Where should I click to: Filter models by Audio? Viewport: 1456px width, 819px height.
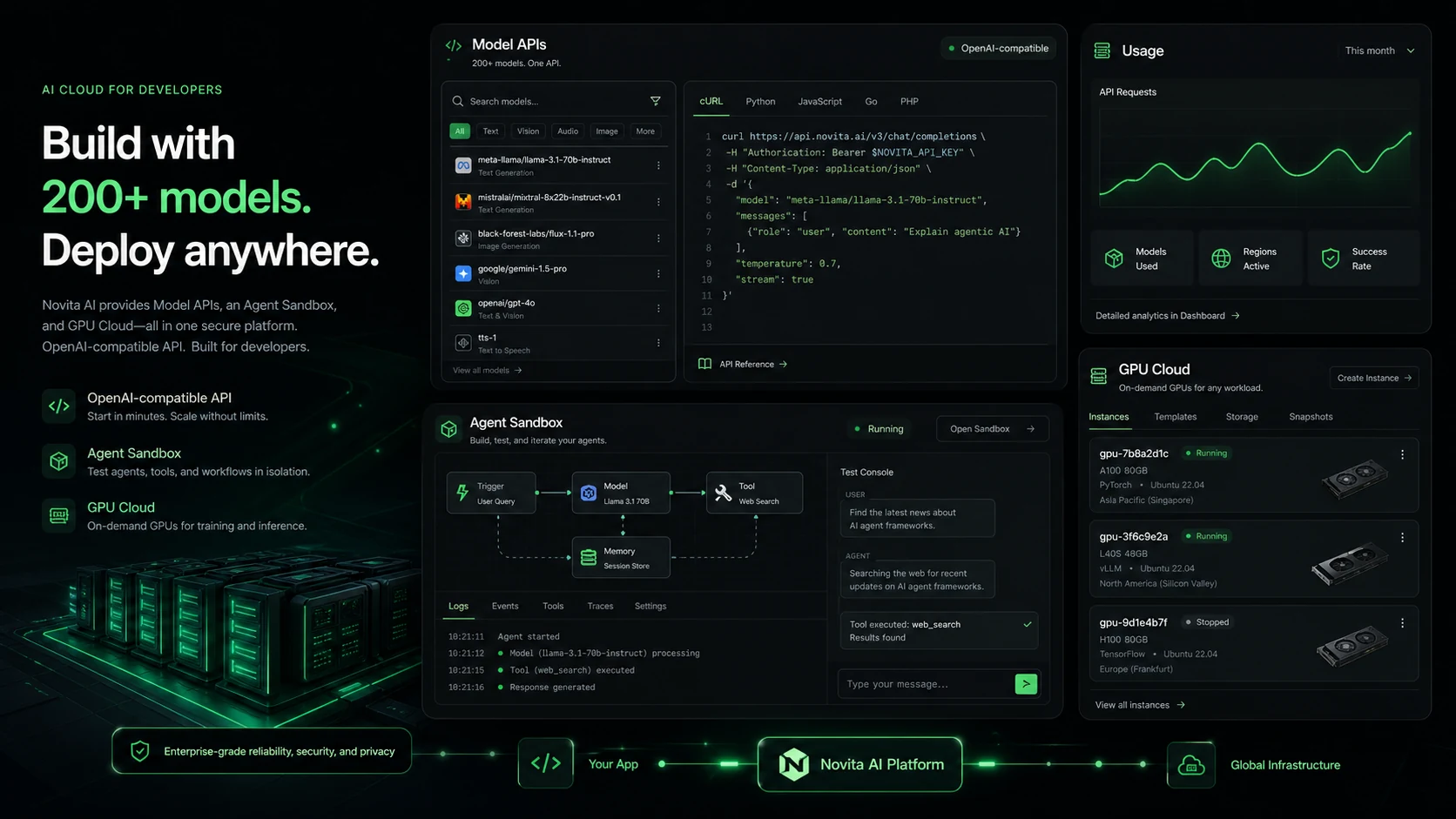pos(568,131)
